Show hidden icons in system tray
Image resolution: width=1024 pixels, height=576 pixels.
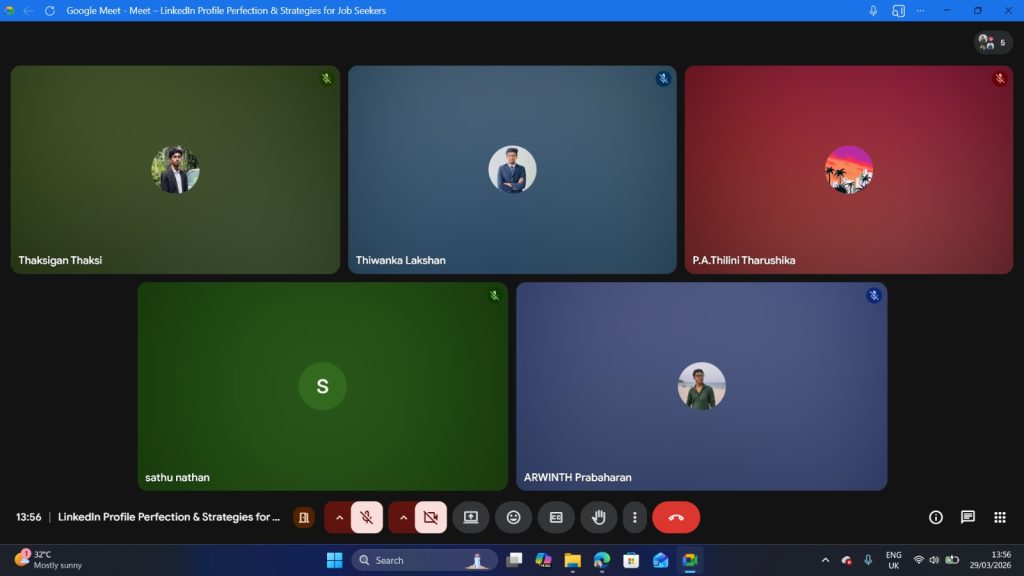(825, 560)
